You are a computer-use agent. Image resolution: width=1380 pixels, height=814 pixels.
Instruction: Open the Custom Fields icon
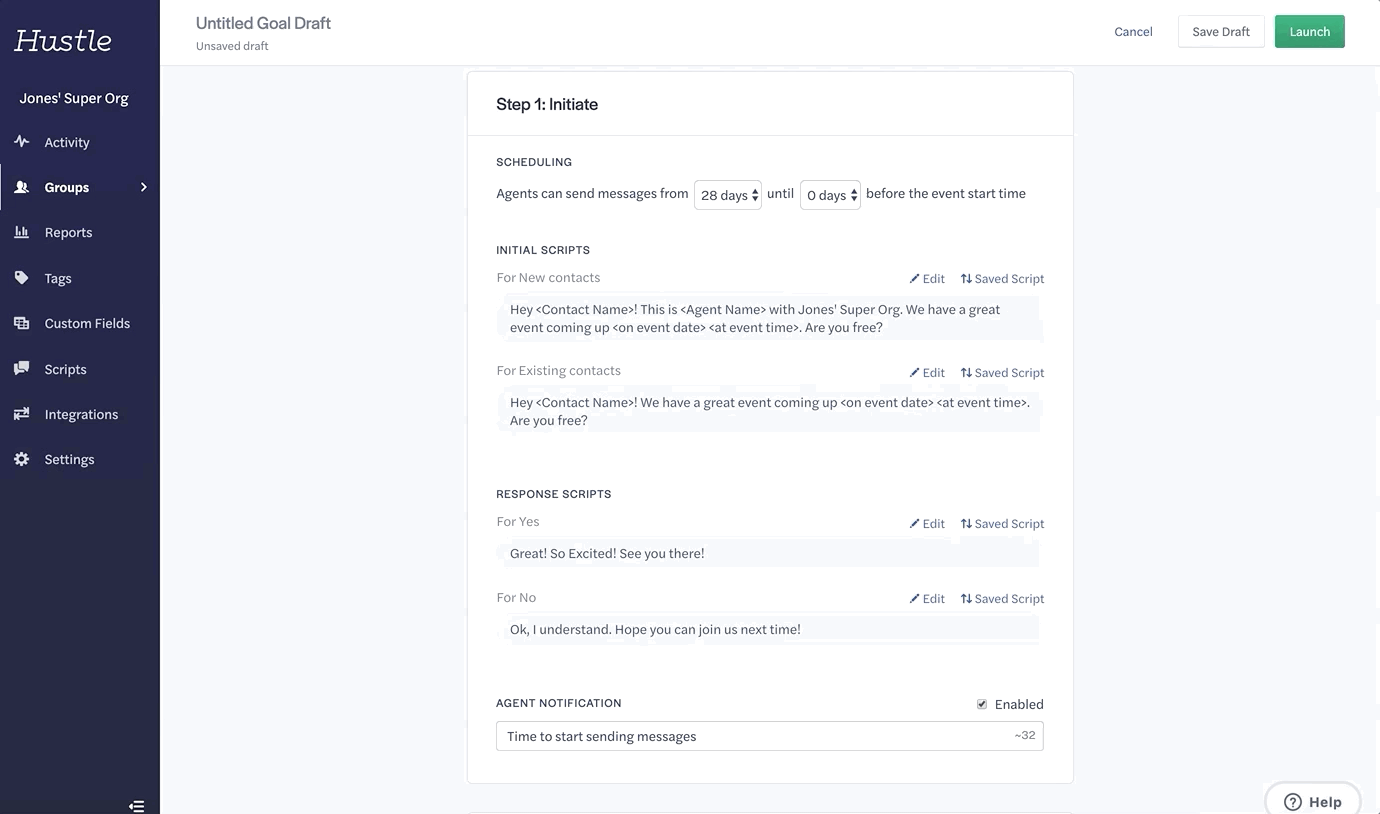tap(22, 323)
